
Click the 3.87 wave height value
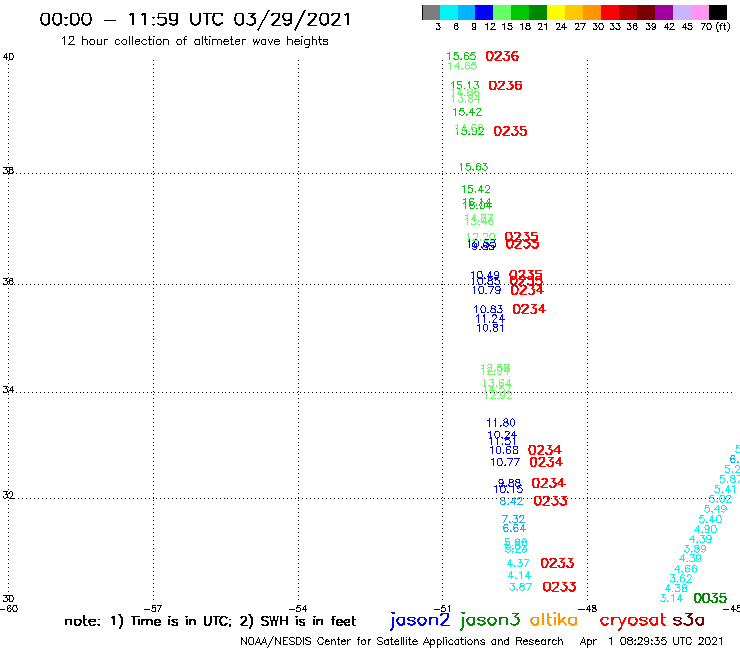click(520, 587)
